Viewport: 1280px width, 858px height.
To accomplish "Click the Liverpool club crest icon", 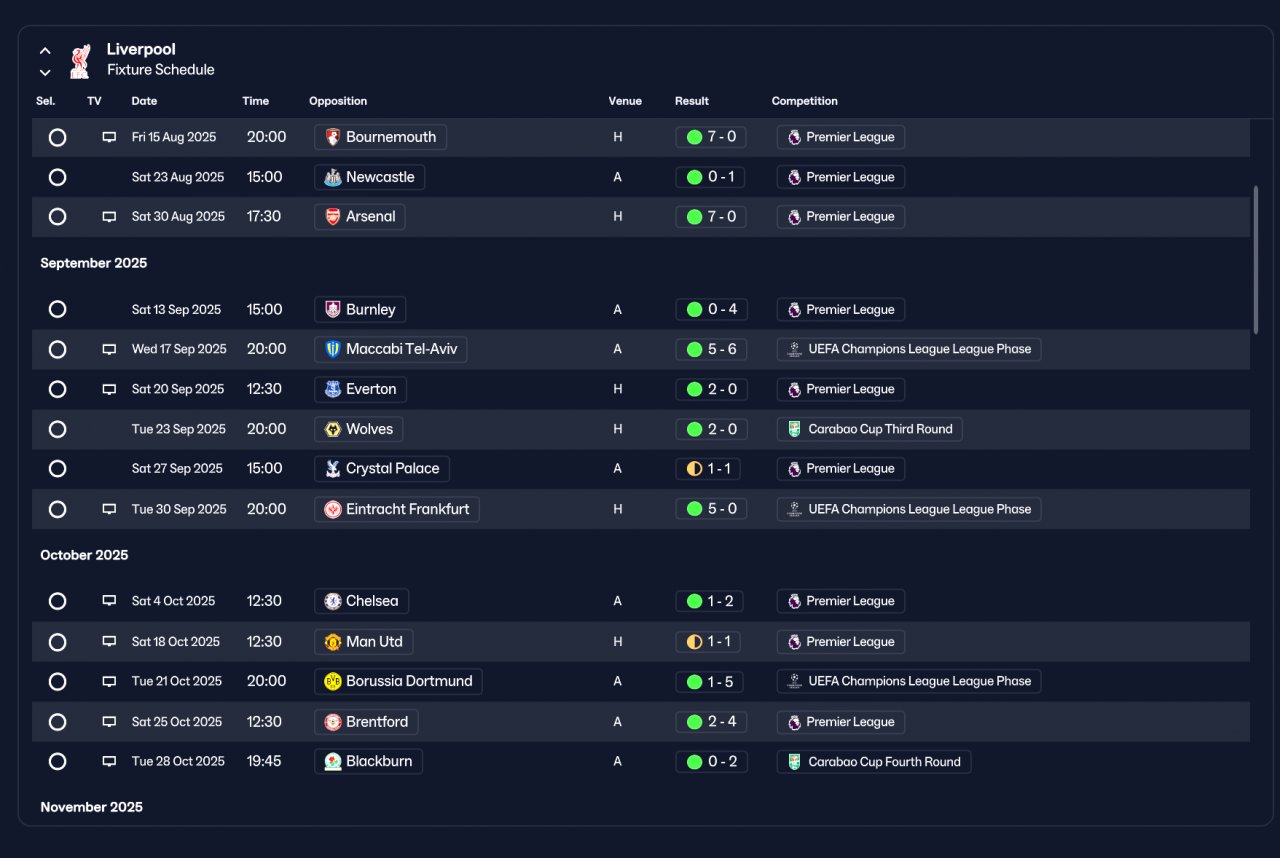I will [81, 60].
